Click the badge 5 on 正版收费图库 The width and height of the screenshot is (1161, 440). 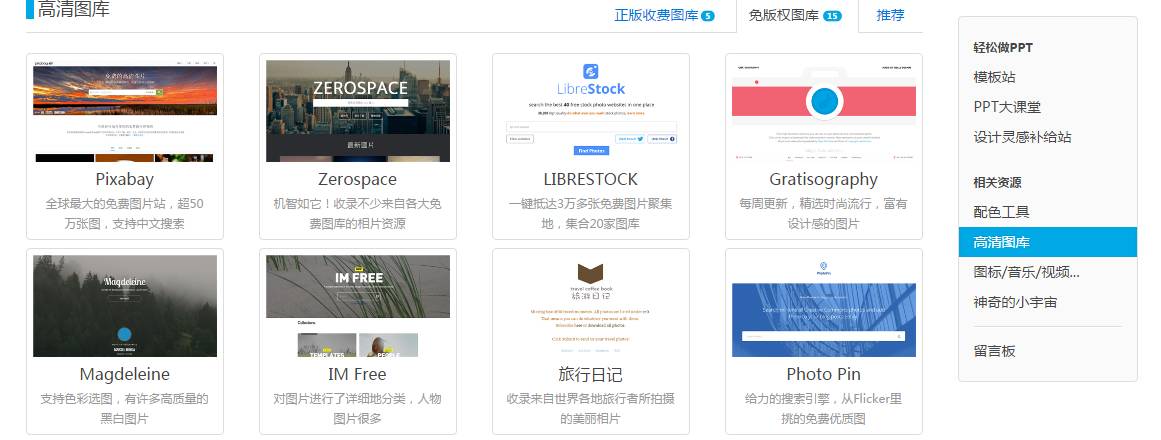(x=707, y=16)
